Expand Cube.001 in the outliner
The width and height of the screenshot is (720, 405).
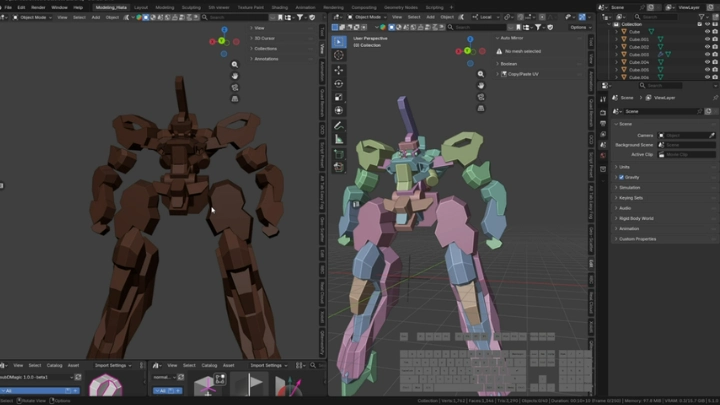[x=616, y=39]
